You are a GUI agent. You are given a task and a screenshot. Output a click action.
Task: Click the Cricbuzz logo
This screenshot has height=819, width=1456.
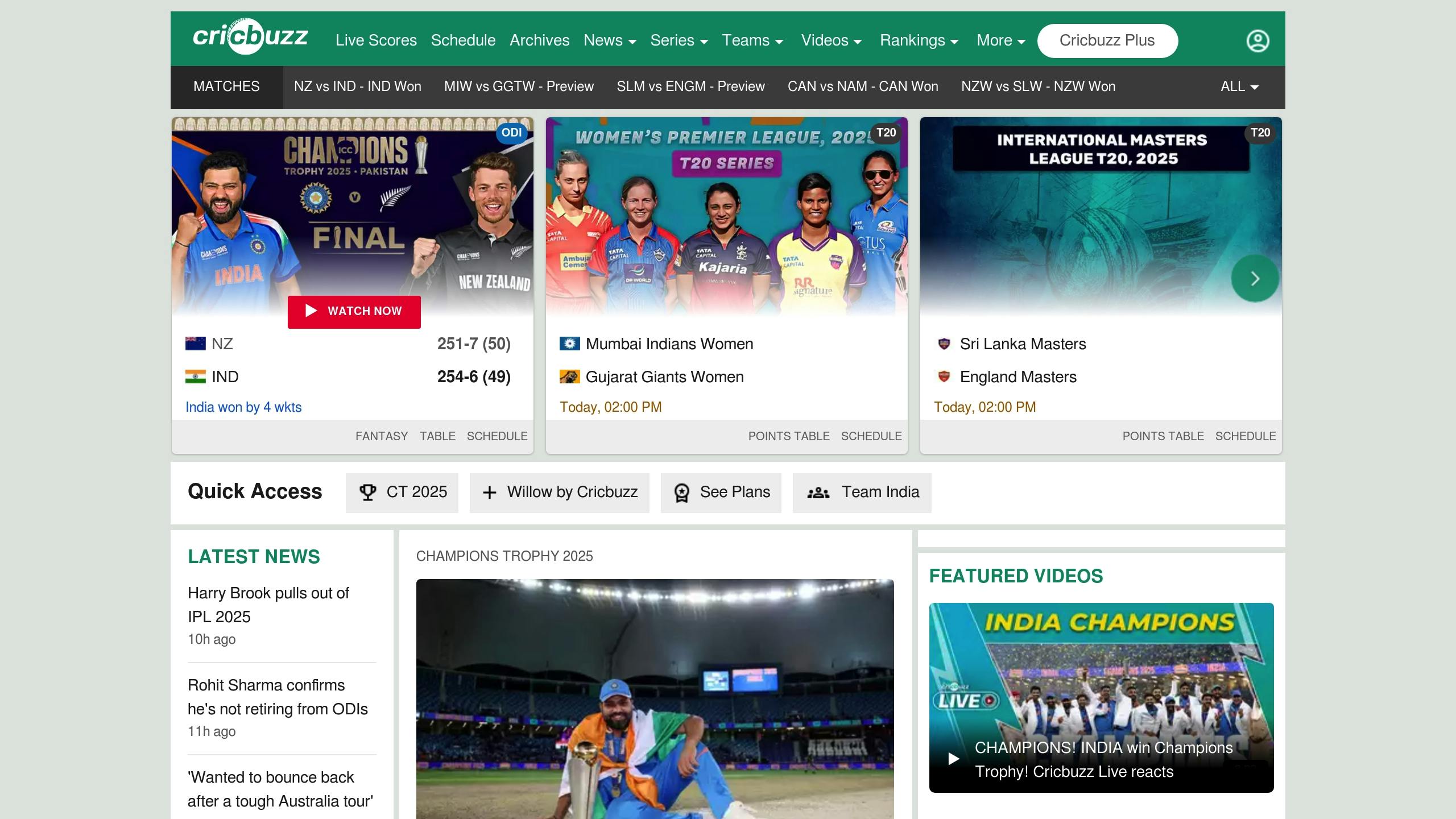point(250,37)
